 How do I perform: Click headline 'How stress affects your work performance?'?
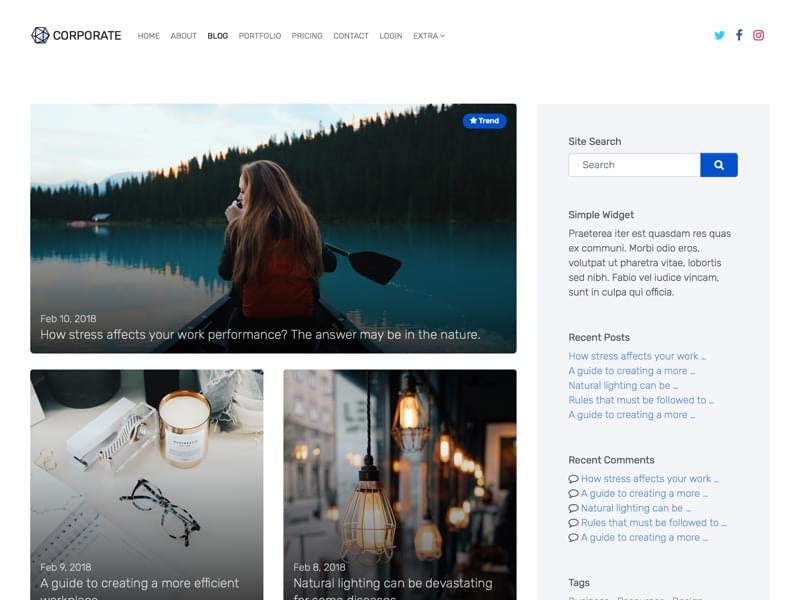(x=164, y=335)
